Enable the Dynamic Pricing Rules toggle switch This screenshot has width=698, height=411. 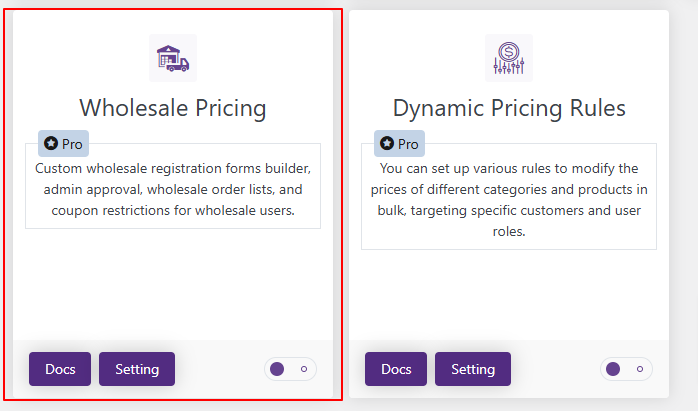tap(626, 369)
